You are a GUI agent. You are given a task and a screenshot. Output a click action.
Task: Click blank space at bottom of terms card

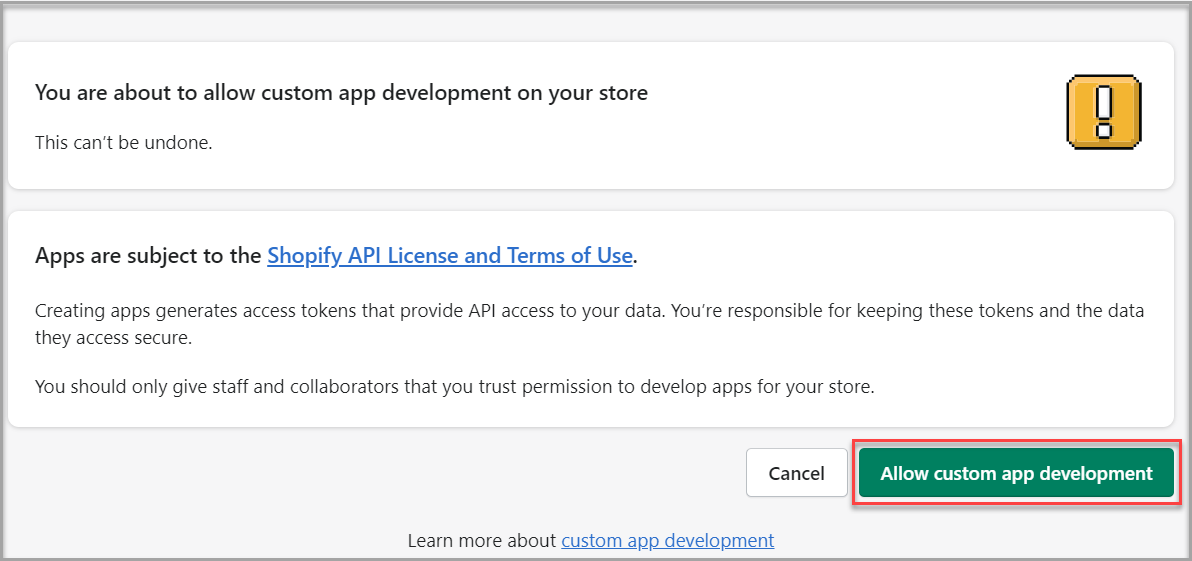(590, 412)
